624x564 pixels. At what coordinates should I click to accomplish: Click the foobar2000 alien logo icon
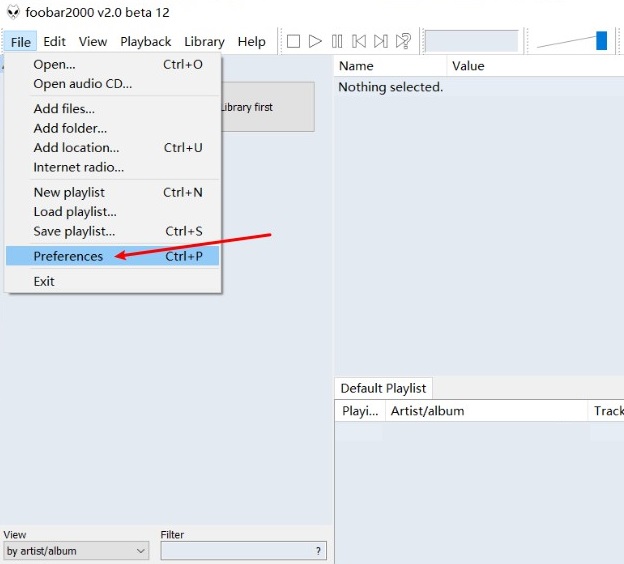pyautogui.click(x=13, y=12)
